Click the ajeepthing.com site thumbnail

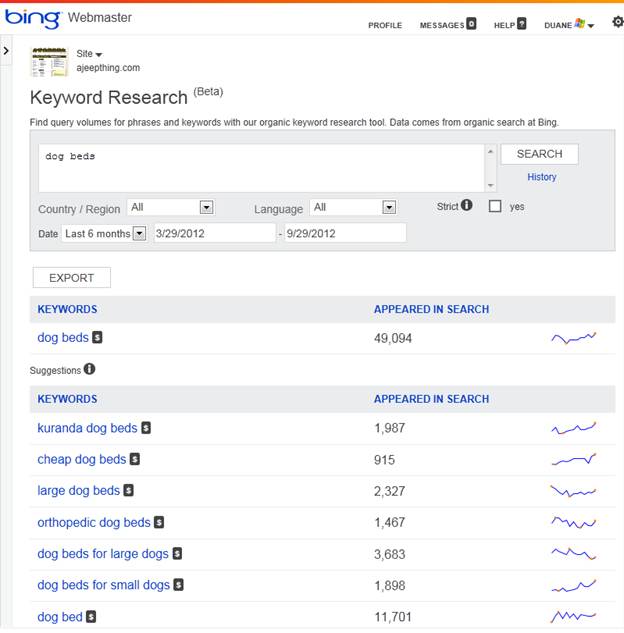[x=49, y=62]
